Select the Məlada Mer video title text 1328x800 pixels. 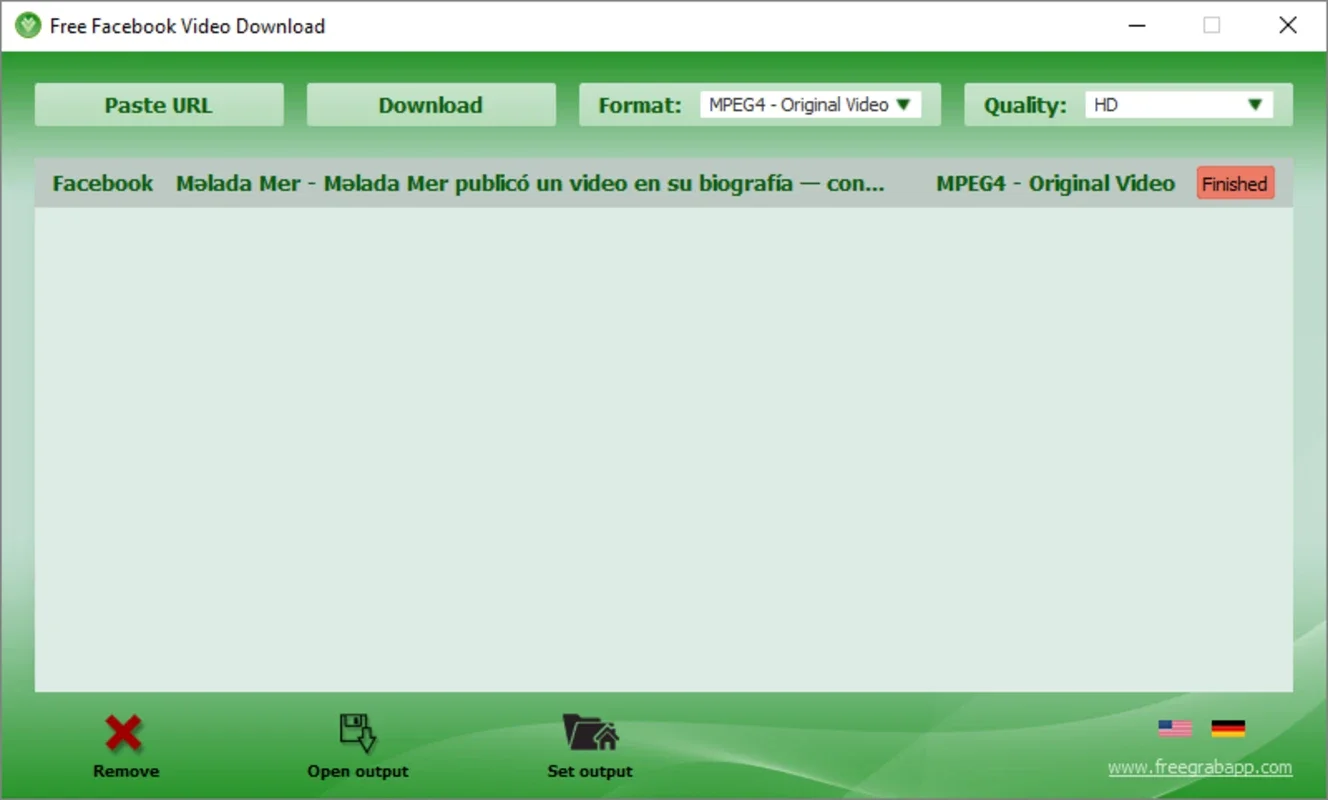pyautogui.click(x=530, y=184)
